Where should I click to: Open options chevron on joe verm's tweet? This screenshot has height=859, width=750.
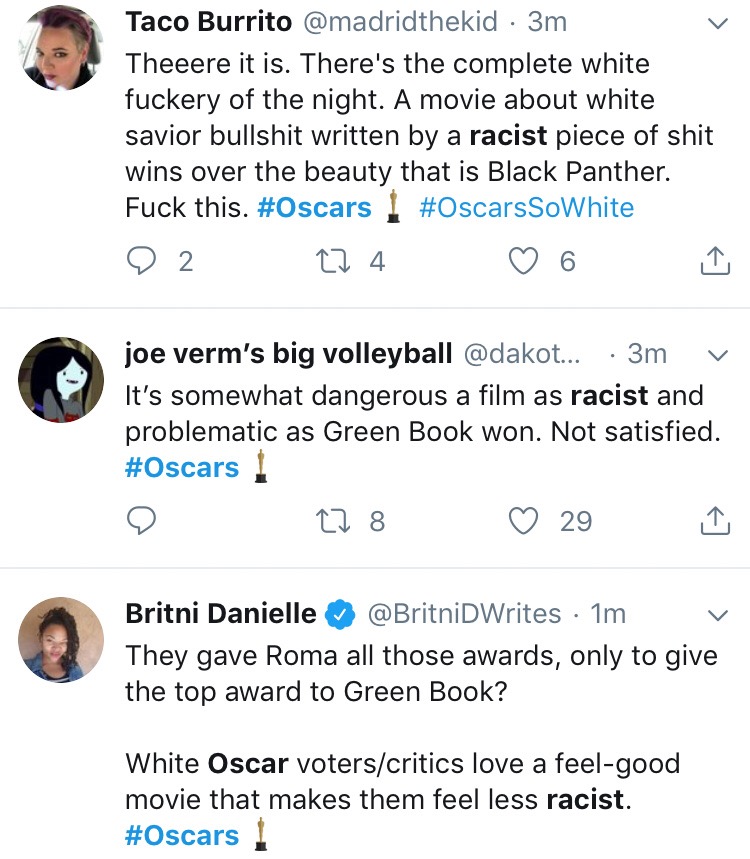pos(718,356)
